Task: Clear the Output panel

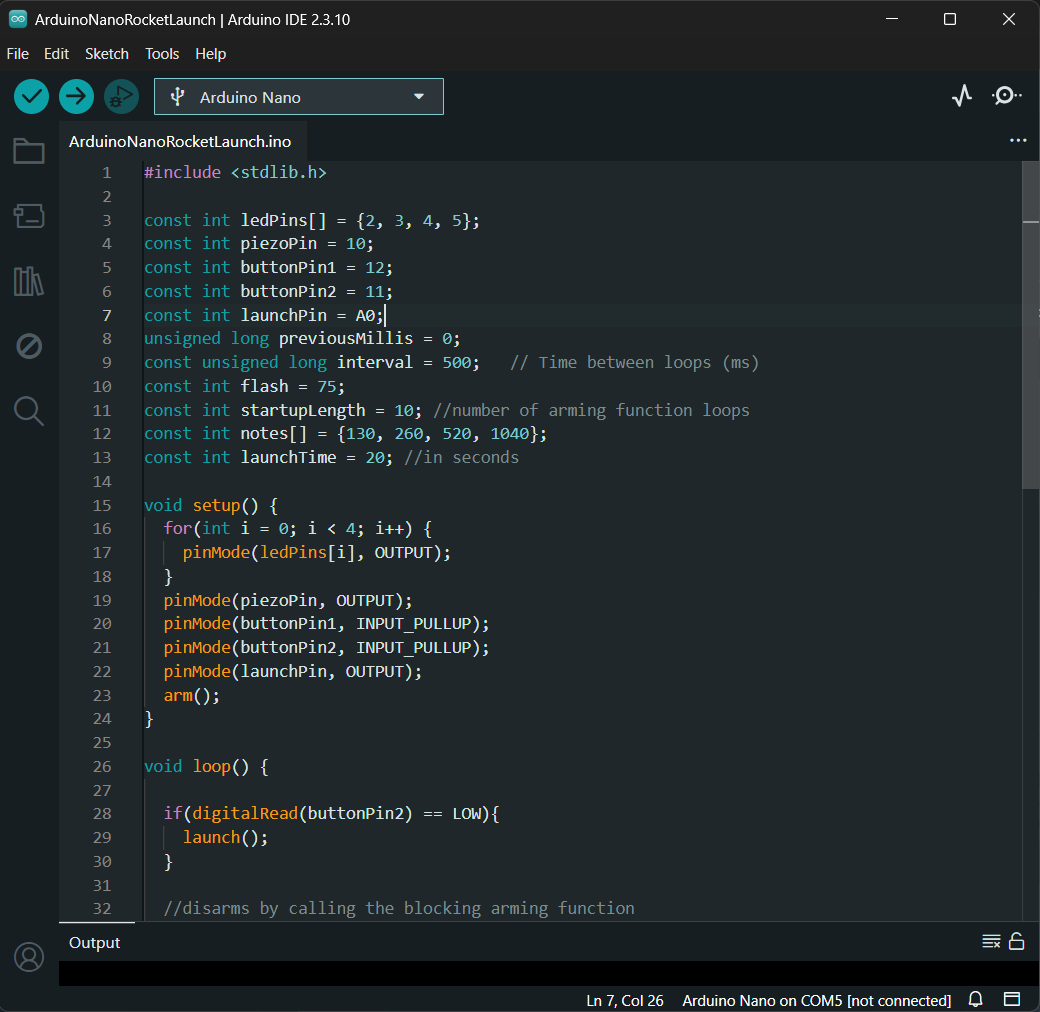Action: (x=991, y=942)
